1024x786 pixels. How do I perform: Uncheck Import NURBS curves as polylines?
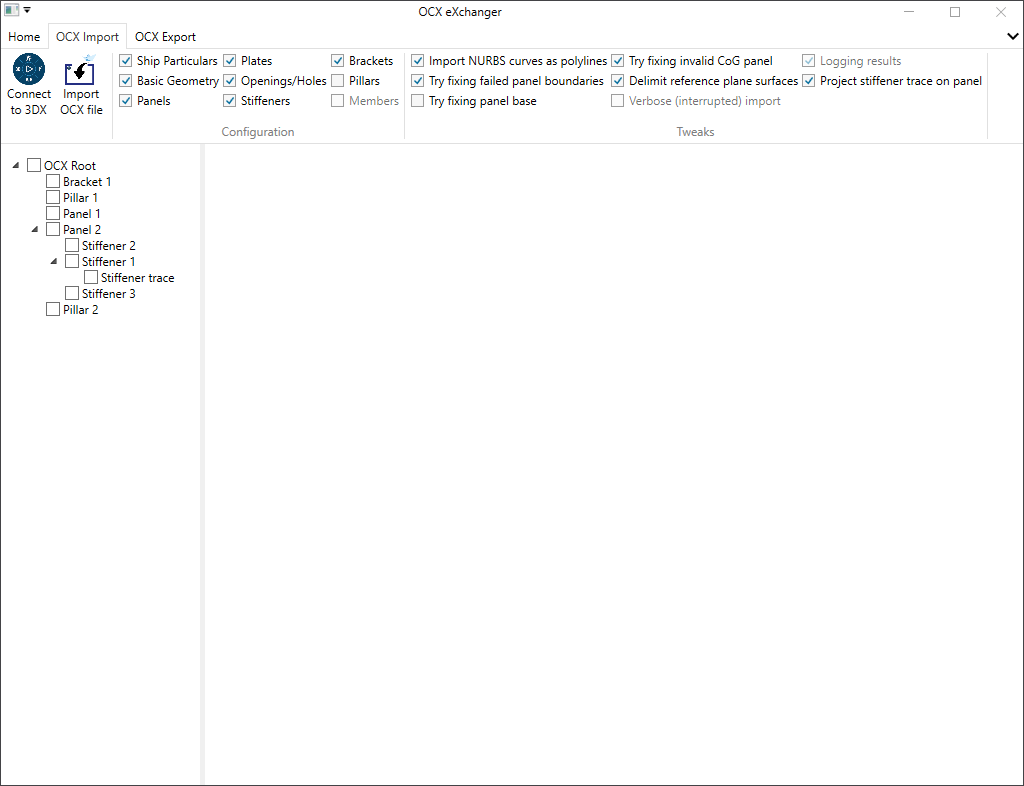click(418, 61)
